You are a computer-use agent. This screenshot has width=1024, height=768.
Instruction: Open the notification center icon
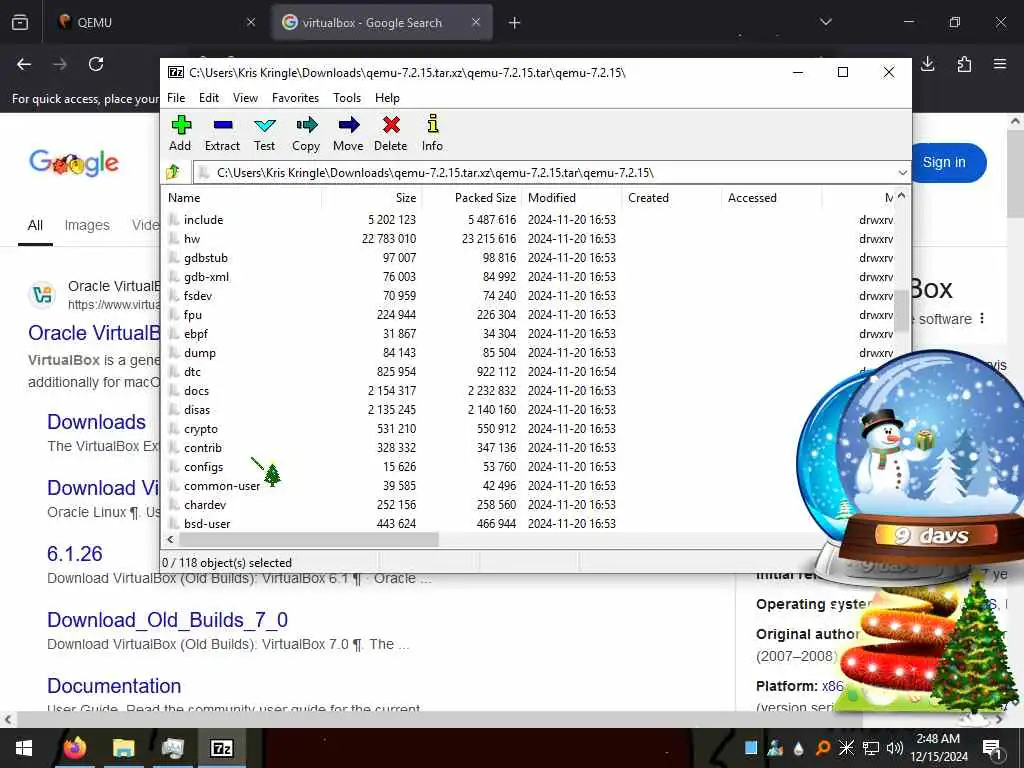[x=992, y=748]
